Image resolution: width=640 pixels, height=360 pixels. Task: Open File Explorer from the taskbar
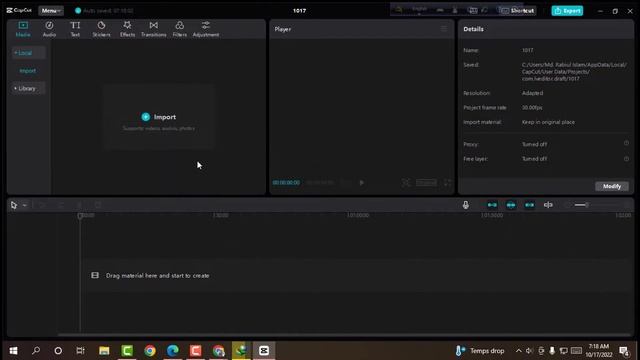click(x=104, y=351)
